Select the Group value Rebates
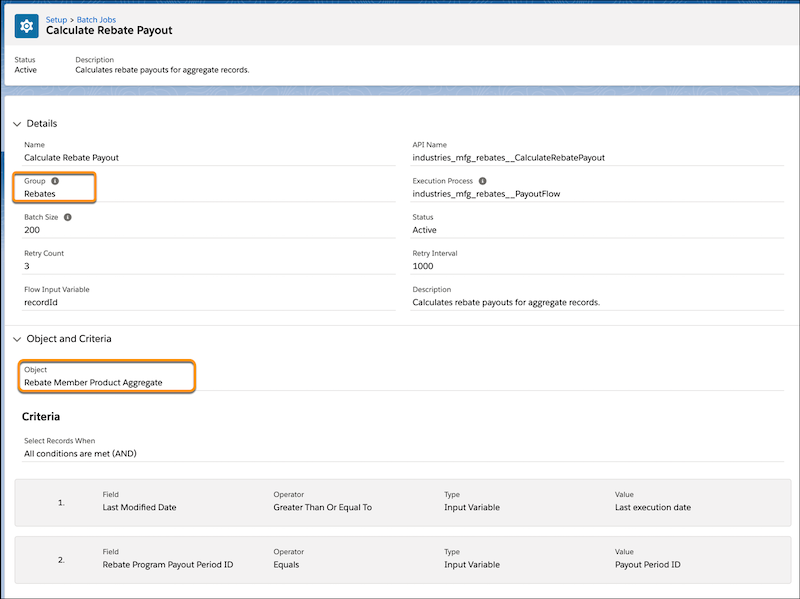The width and height of the screenshot is (800, 599). click(x=40, y=194)
